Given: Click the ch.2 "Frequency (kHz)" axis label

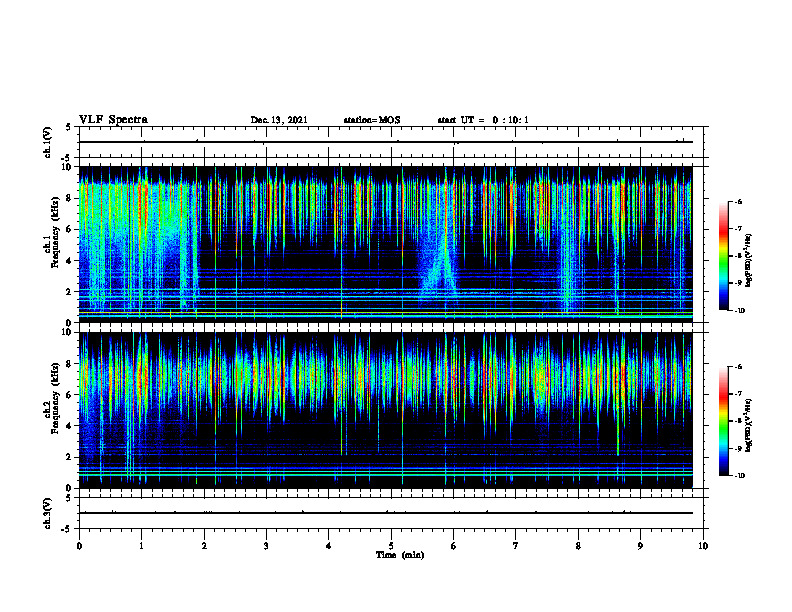Looking at the screenshot, I should pos(56,397).
